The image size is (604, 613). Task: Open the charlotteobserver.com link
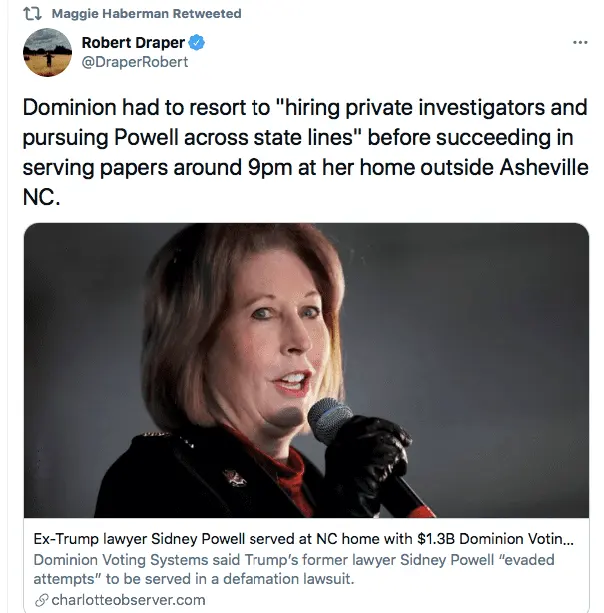pos(126,600)
